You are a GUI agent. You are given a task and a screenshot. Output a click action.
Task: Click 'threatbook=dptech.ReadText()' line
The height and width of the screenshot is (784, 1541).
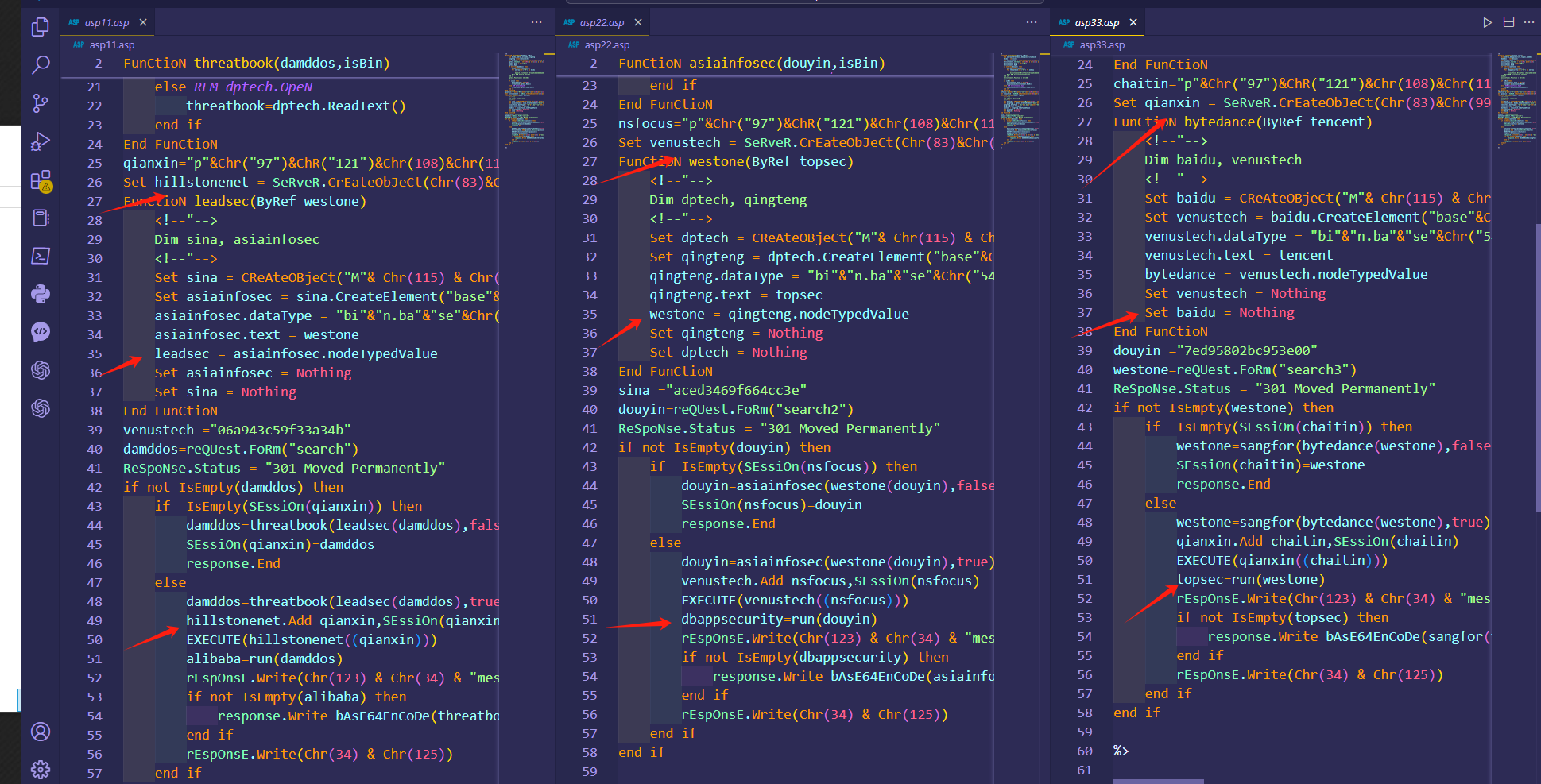click(296, 106)
